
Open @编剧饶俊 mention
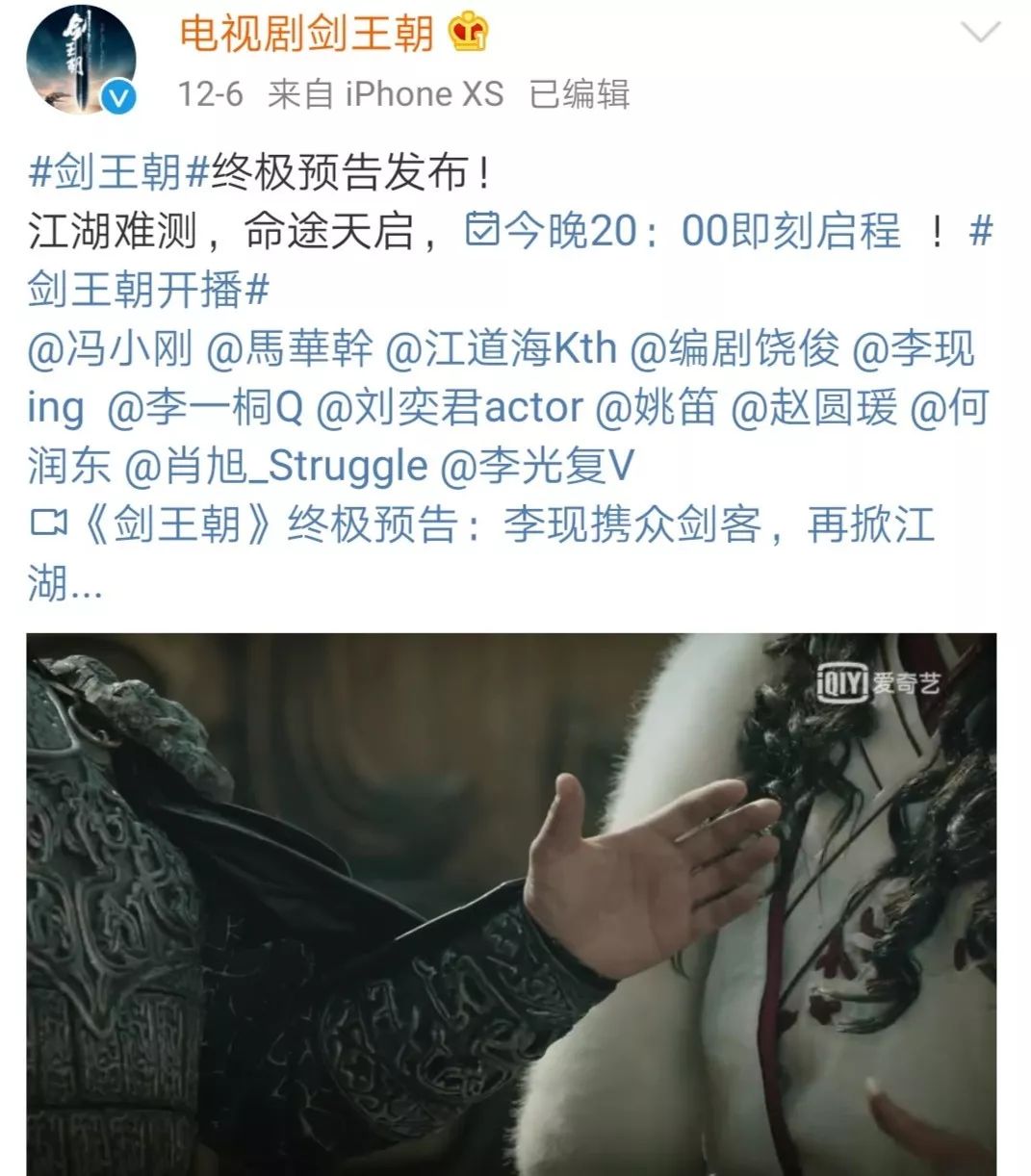click(x=735, y=348)
